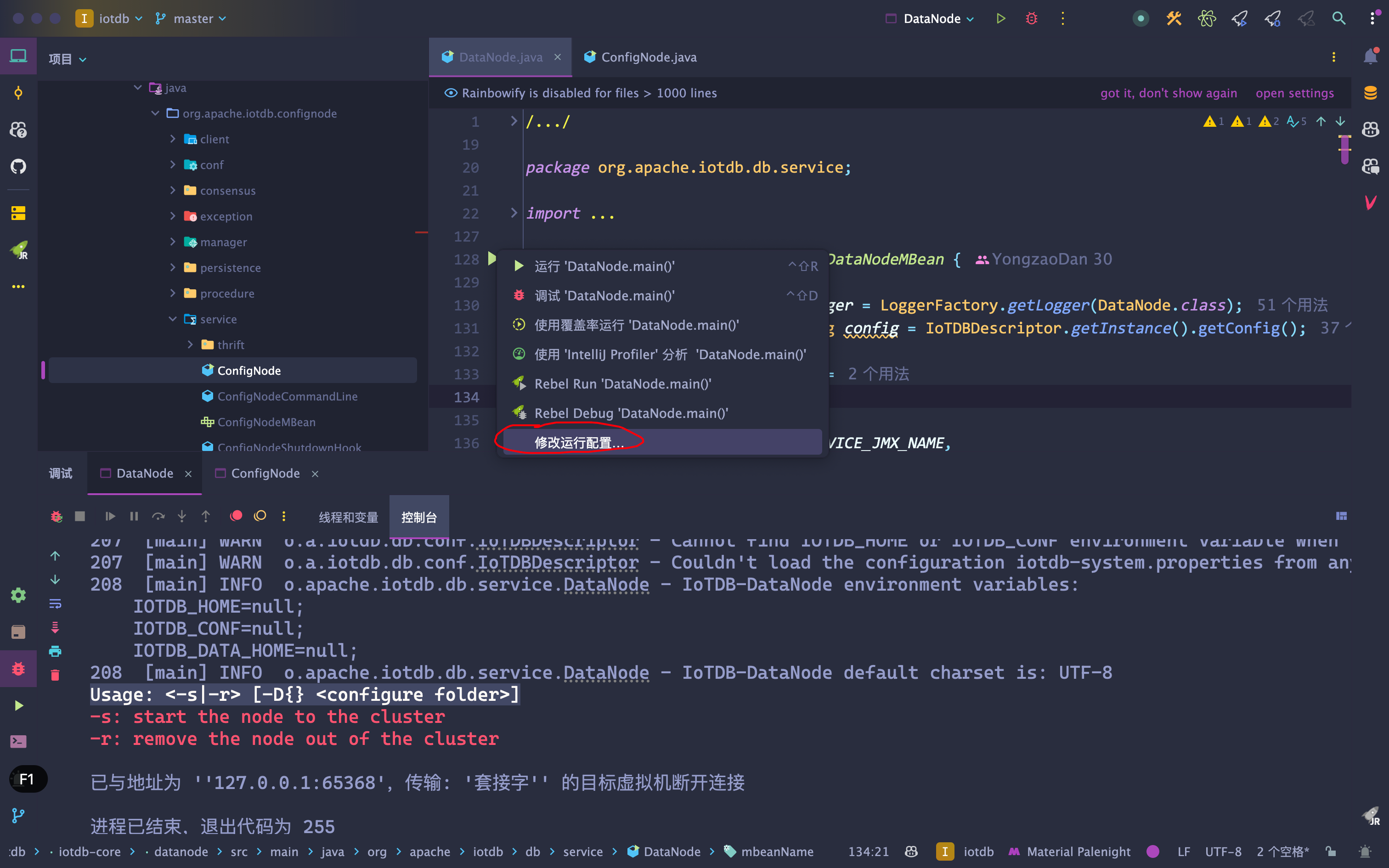This screenshot has width=1389, height=868.
Task: Open the DataNode run configuration dropdown
Action: click(x=931, y=18)
